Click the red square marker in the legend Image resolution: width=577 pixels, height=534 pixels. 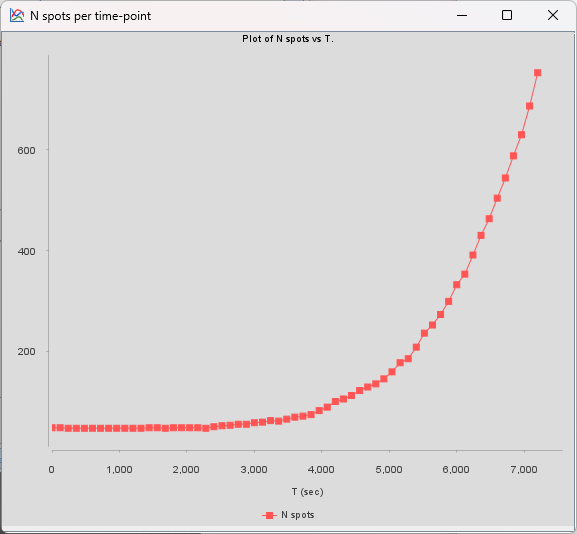pos(269,515)
